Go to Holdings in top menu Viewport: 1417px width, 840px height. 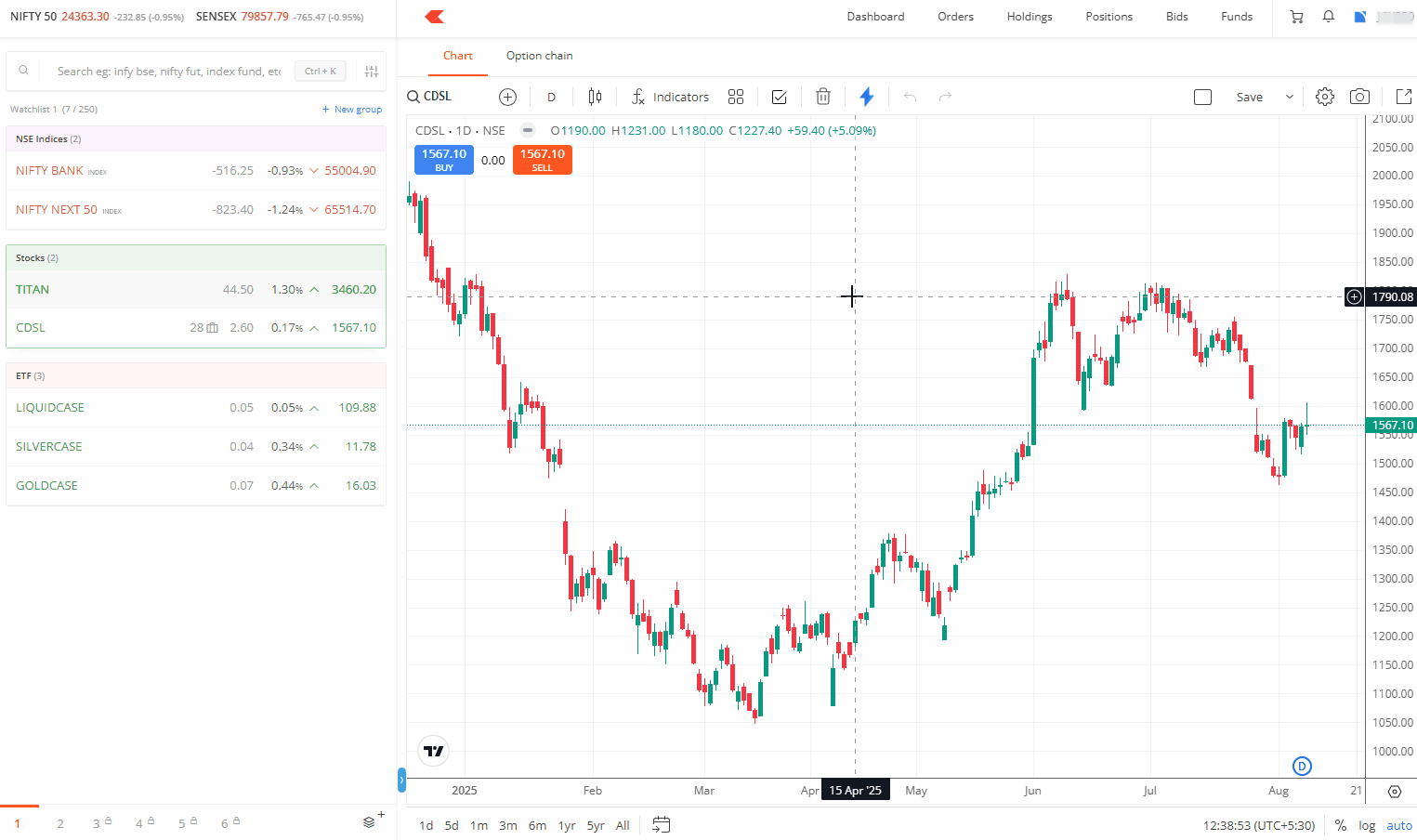pyautogui.click(x=1030, y=17)
